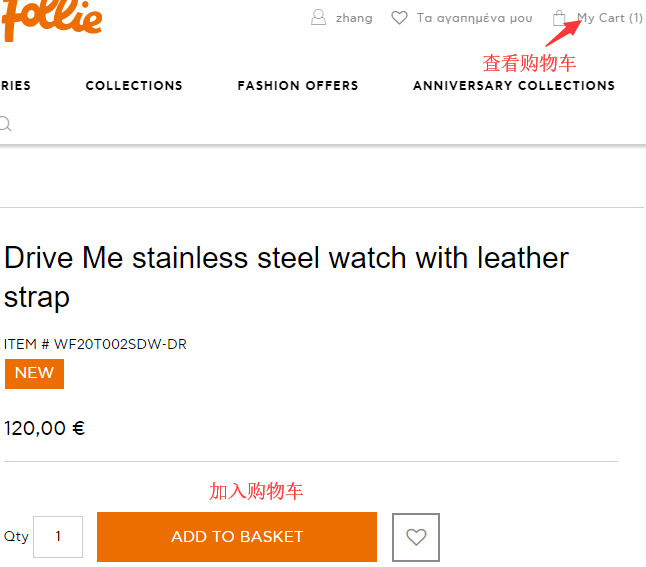Screen dimensions: 646x567
Task: Click the Follie logo
Action: coord(51,20)
